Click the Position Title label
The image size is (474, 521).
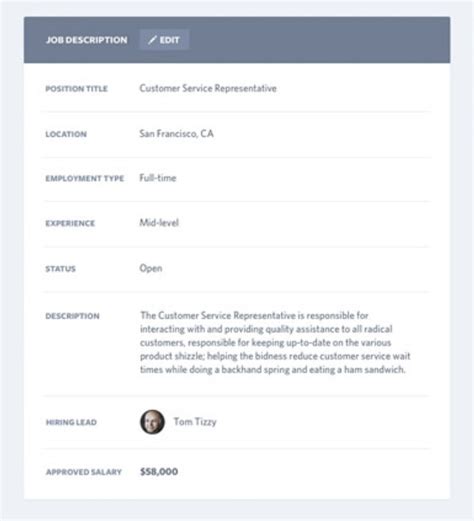pos(76,89)
